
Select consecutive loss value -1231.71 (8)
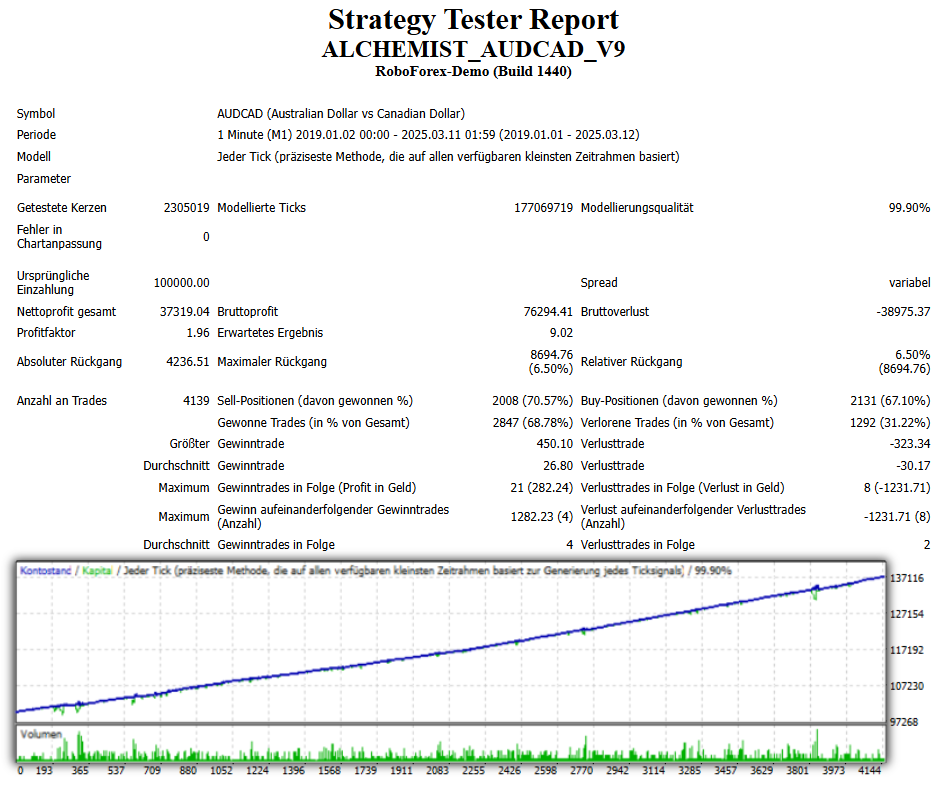[x=897, y=517]
